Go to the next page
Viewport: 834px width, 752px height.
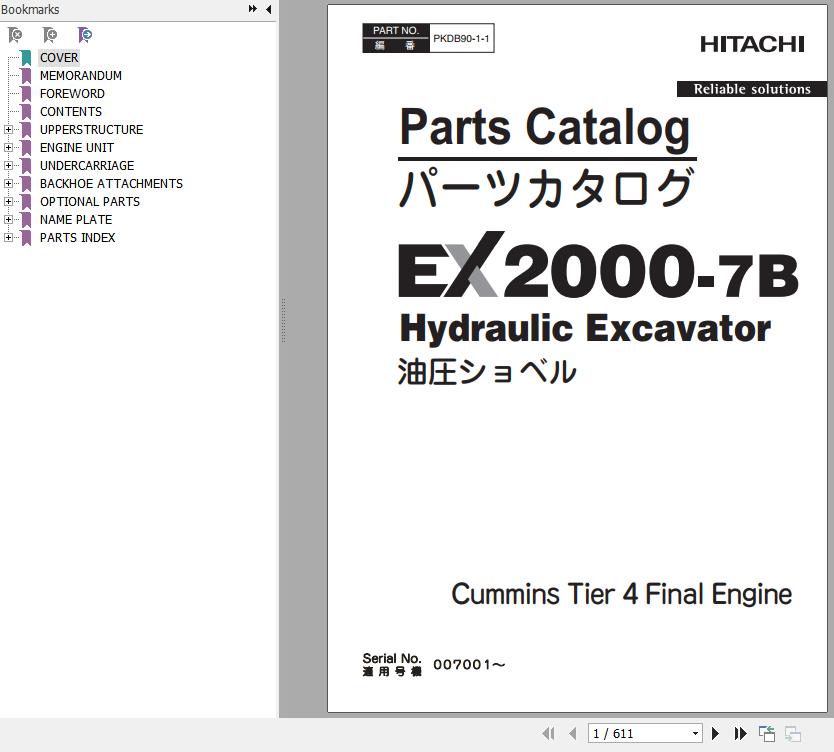pos(716,733)
